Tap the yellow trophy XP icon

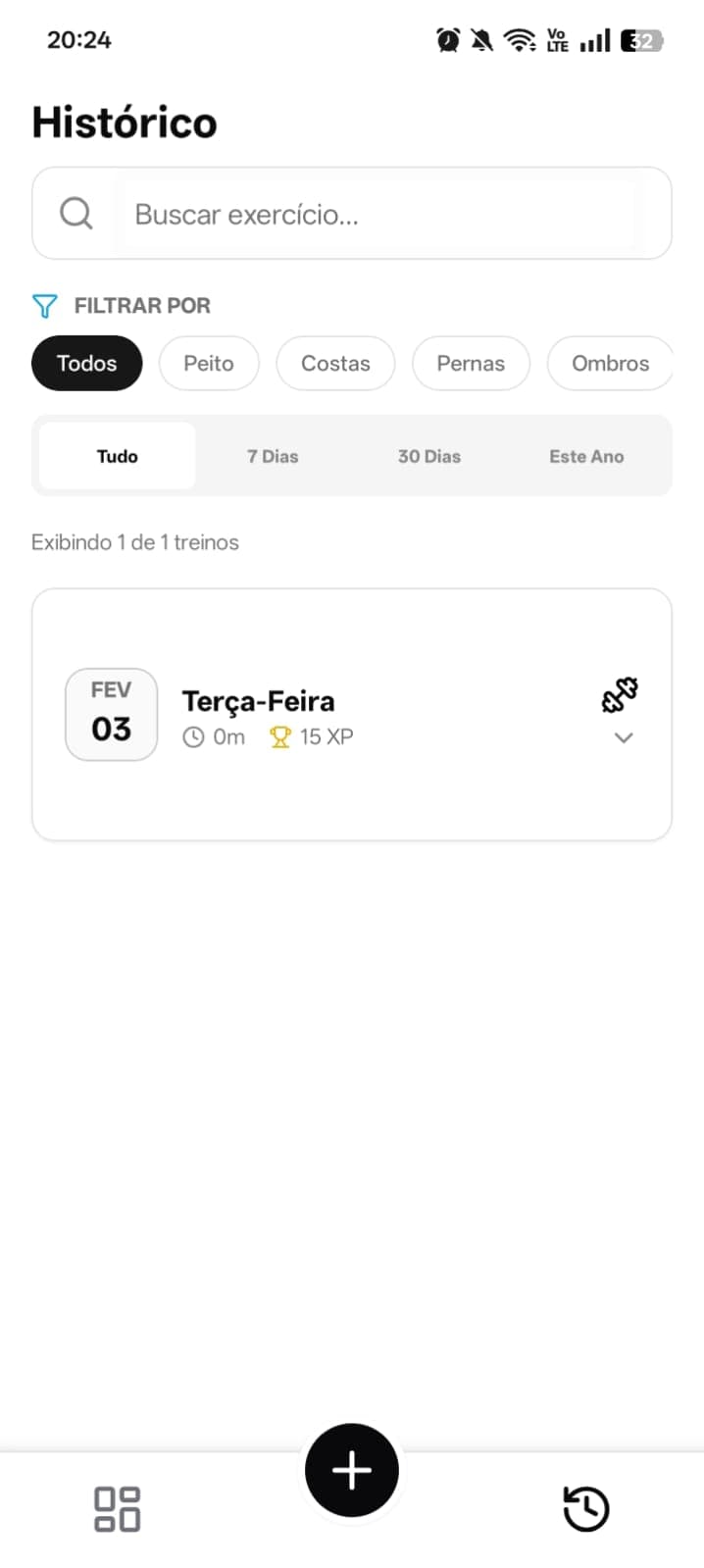(280, 737)
